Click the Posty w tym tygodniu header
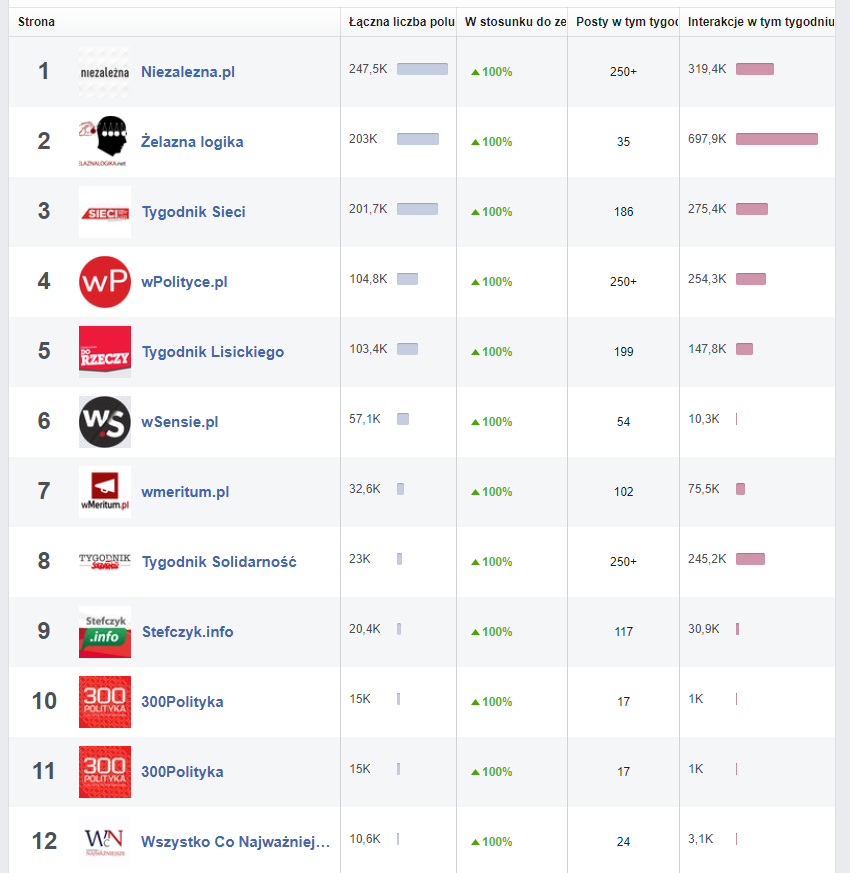The image size is (850, 873). click(627, 22)
